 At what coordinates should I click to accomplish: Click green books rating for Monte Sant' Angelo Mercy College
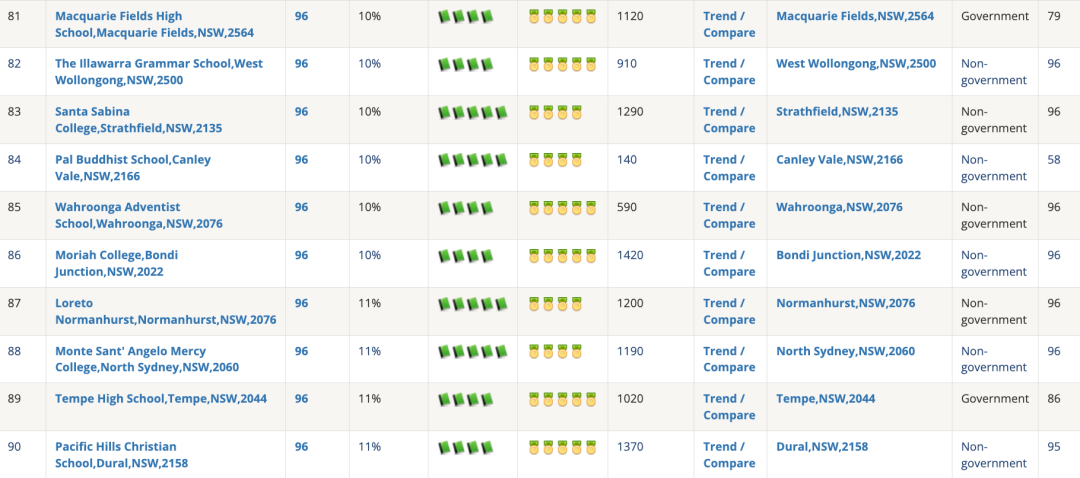click(473, 351)
